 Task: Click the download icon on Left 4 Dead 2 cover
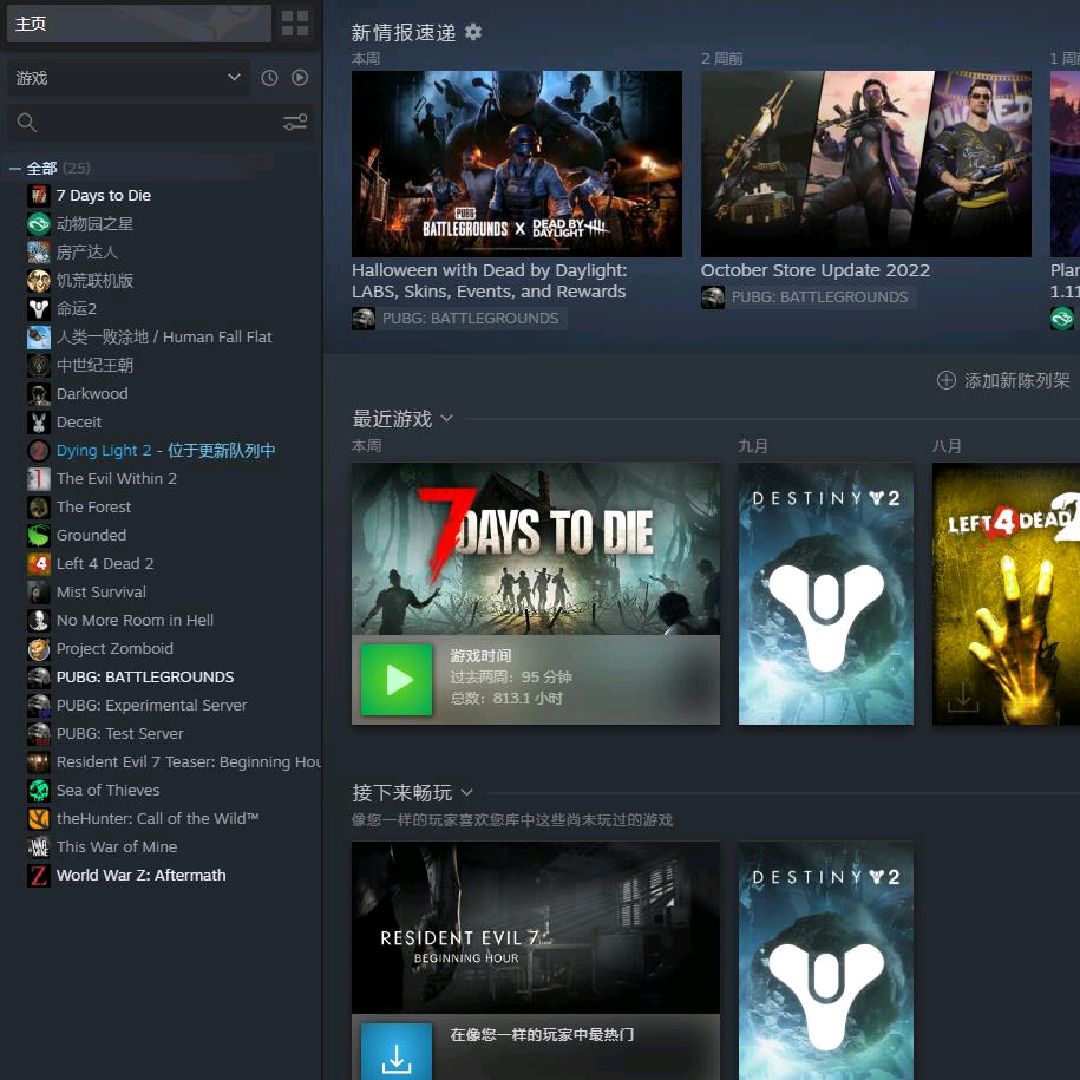pos(963,698)
